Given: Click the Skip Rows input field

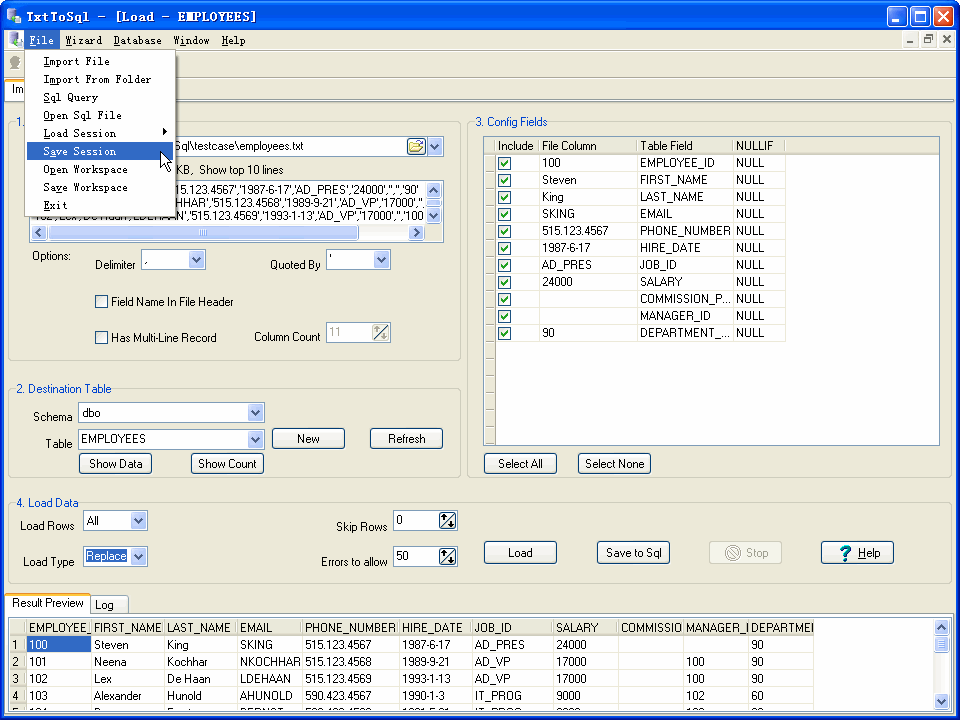Looking at the screenshot, I should (x=416, y=521).
